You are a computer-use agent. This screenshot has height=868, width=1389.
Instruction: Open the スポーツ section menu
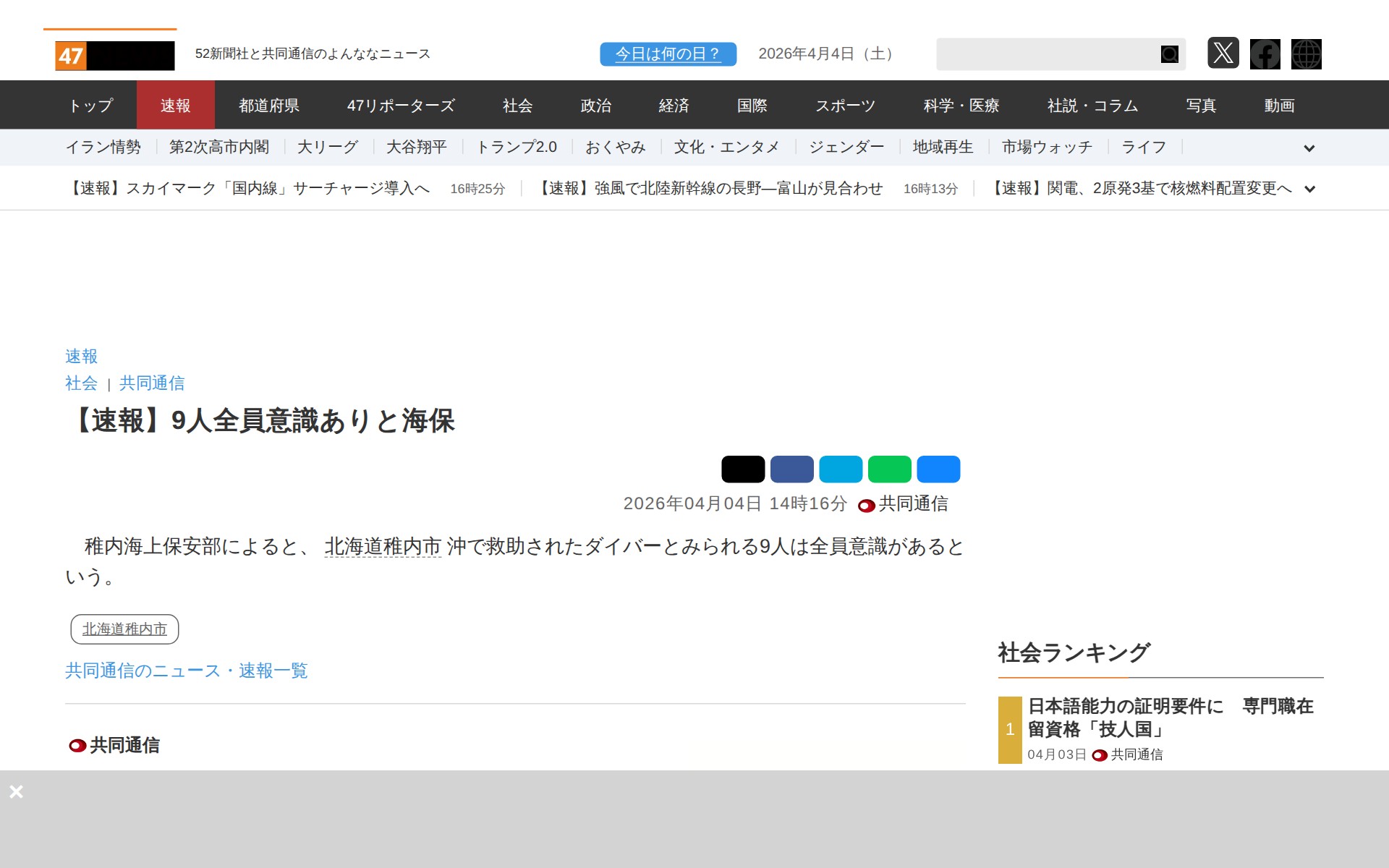point(846,105)
